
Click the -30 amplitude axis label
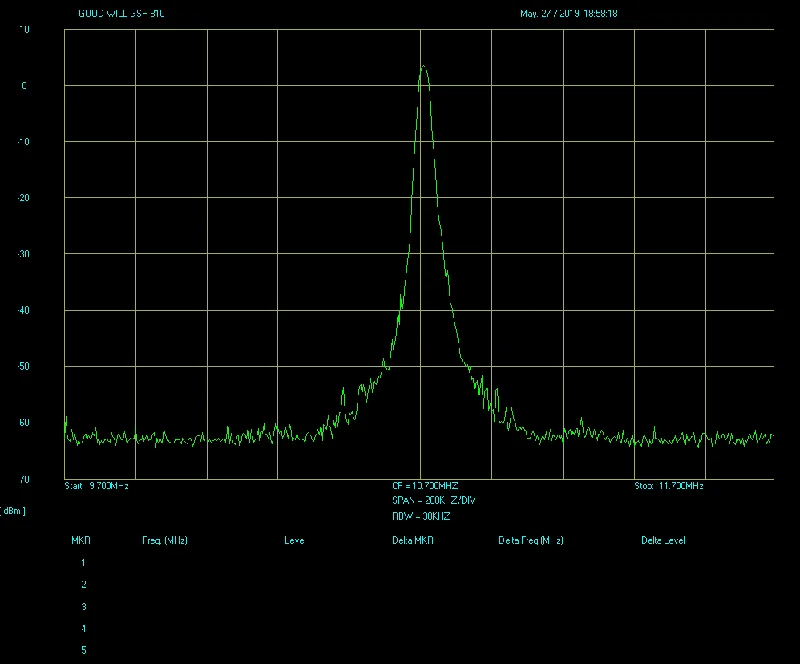(23, 254)
